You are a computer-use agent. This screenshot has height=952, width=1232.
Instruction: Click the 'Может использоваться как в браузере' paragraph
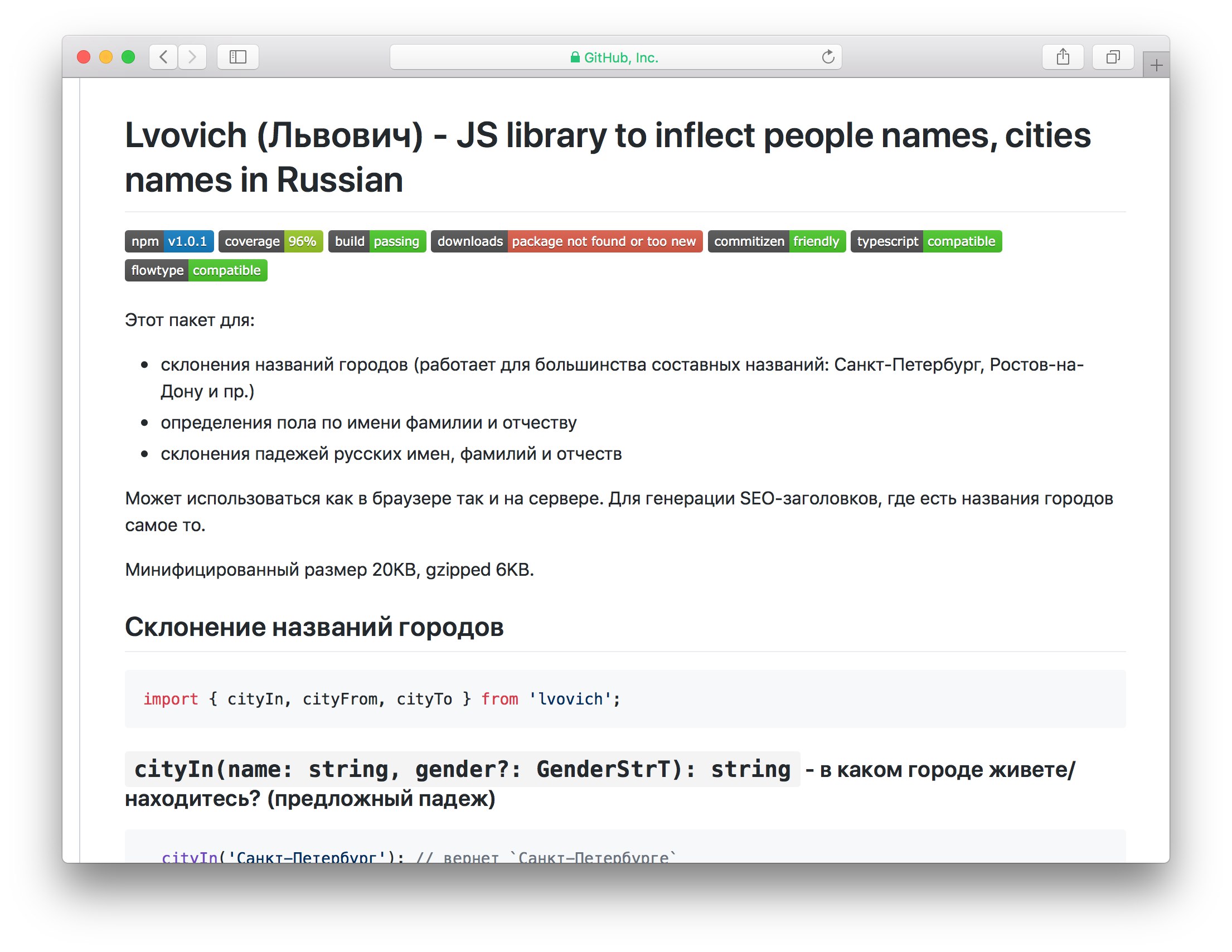(619, 512)
